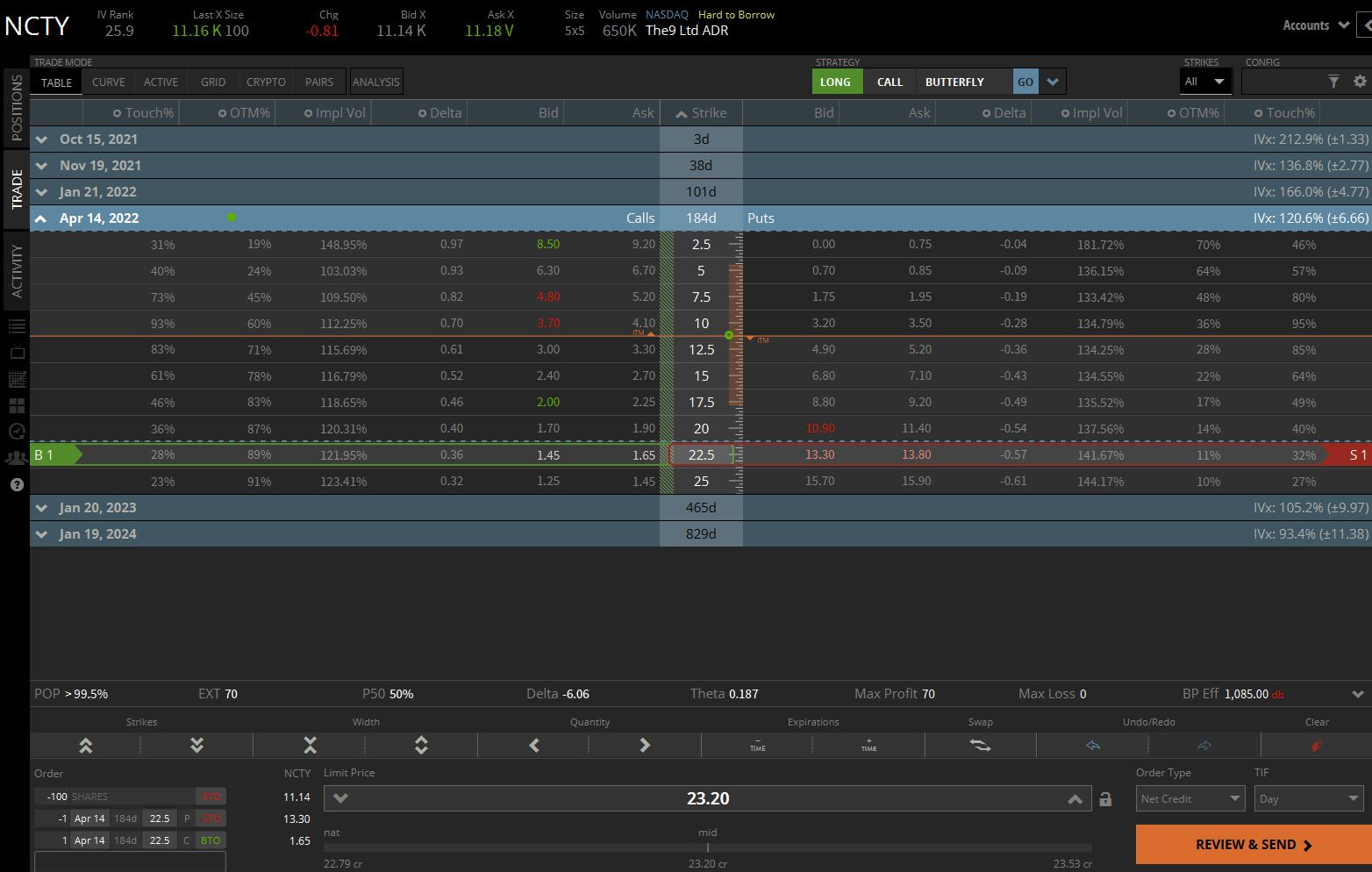The height and width of the screenshot is (872, 1372).
Task: Expand the Jan 19, 2024 expiration
Action: (41, 533)
